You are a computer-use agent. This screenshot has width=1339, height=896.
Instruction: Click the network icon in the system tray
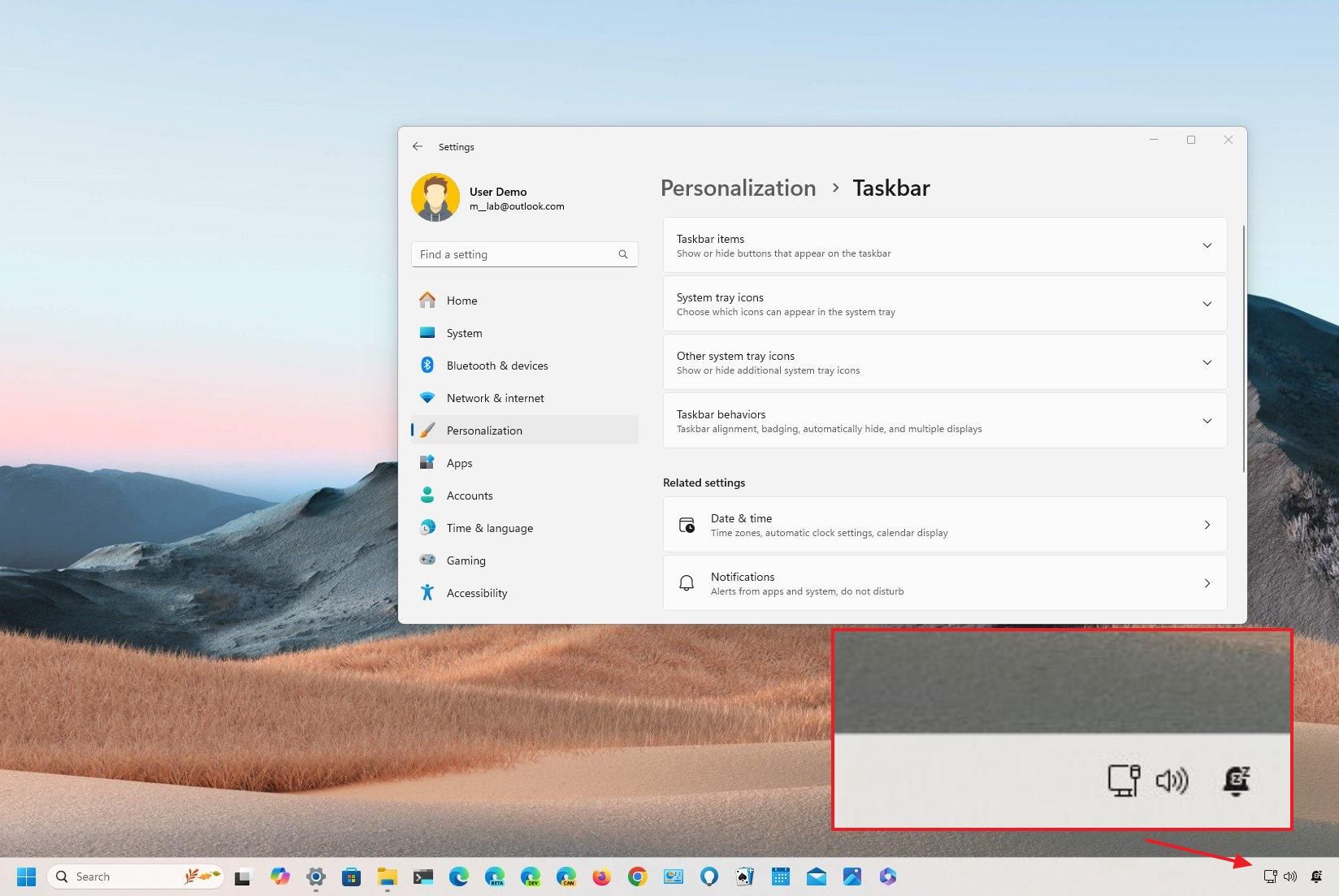tap(1269, 877)
